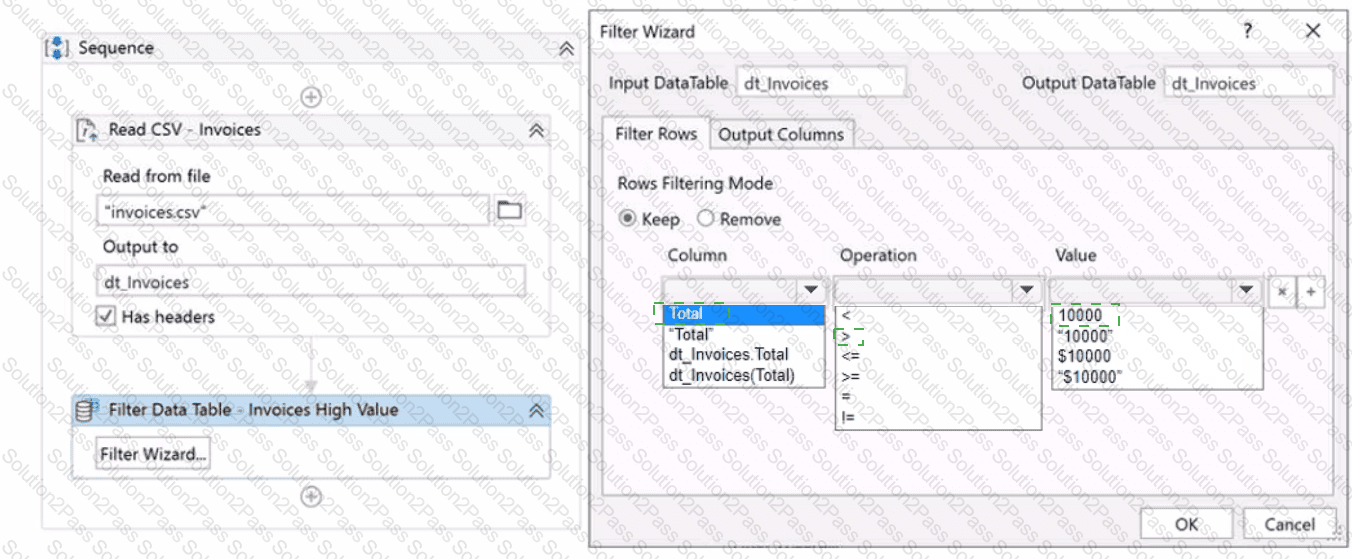Viewport: 1352px width, 559px height.
Task: Switch to the Output Columns tab
Action: [781, 134]
